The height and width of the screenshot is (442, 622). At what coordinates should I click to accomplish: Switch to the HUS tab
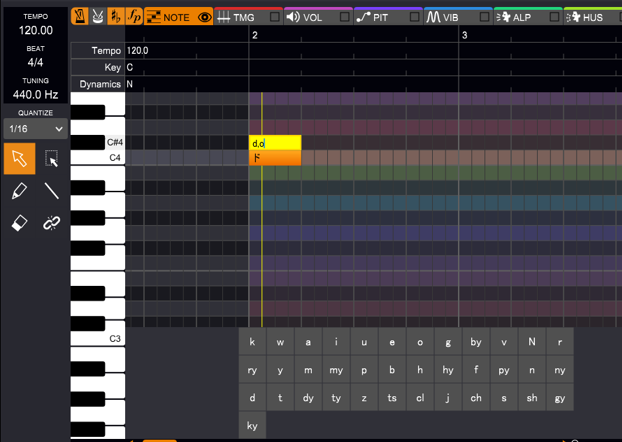[x=593, y=17]
